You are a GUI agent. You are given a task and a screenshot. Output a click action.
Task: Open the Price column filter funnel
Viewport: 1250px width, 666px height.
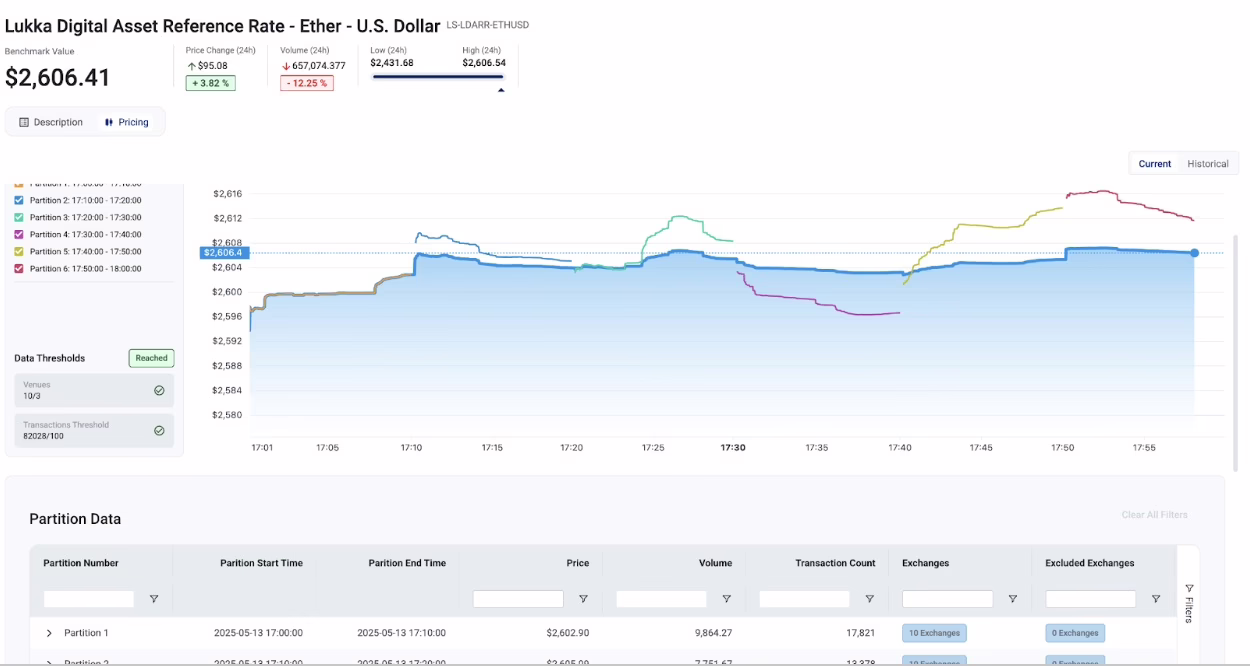coord(583,599)
